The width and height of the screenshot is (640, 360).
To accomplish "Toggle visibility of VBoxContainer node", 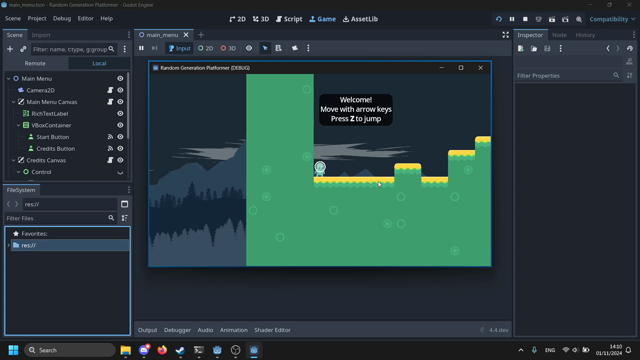I will (x=120, y=125).
